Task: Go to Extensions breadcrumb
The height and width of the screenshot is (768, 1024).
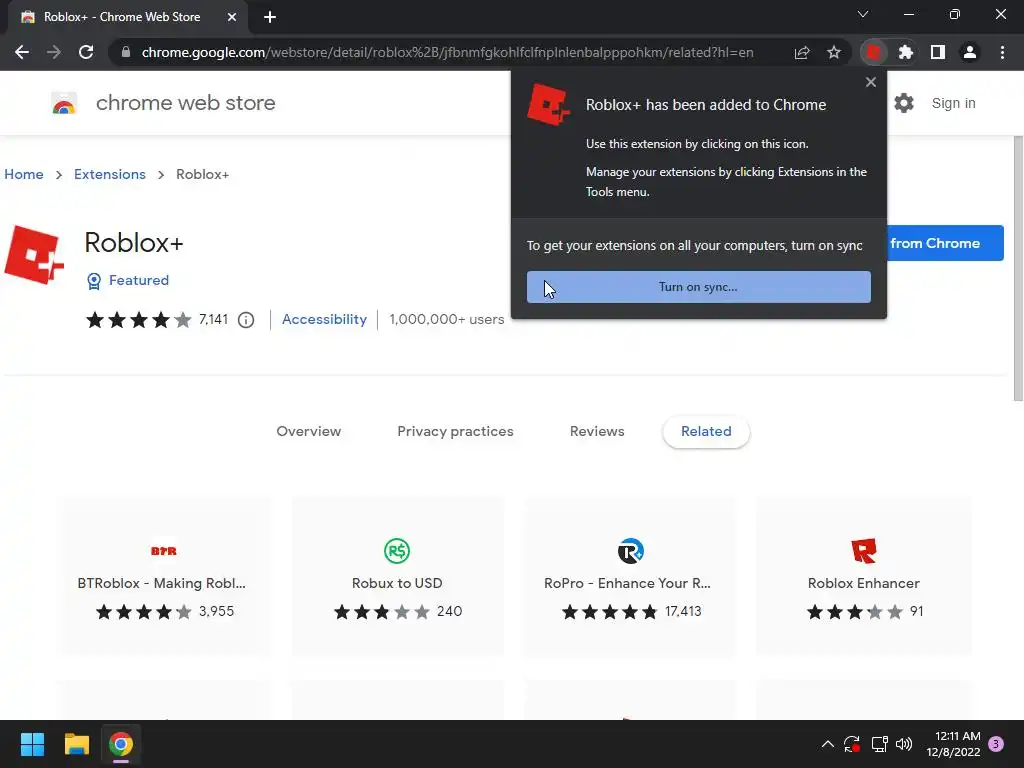Action: pyautogui.click(x=110, y=174)
